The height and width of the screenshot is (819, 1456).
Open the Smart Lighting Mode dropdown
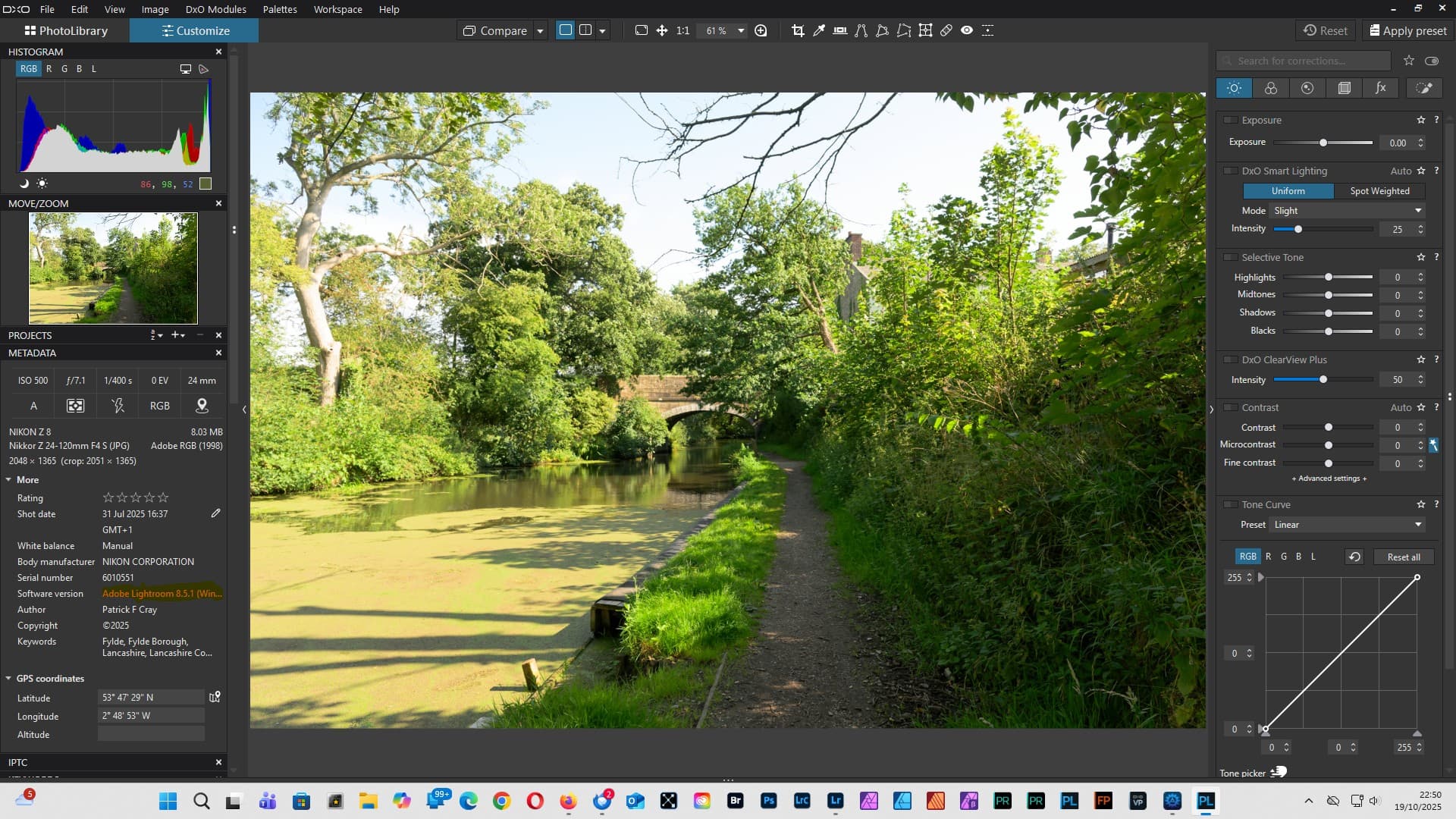(1348, 211)
